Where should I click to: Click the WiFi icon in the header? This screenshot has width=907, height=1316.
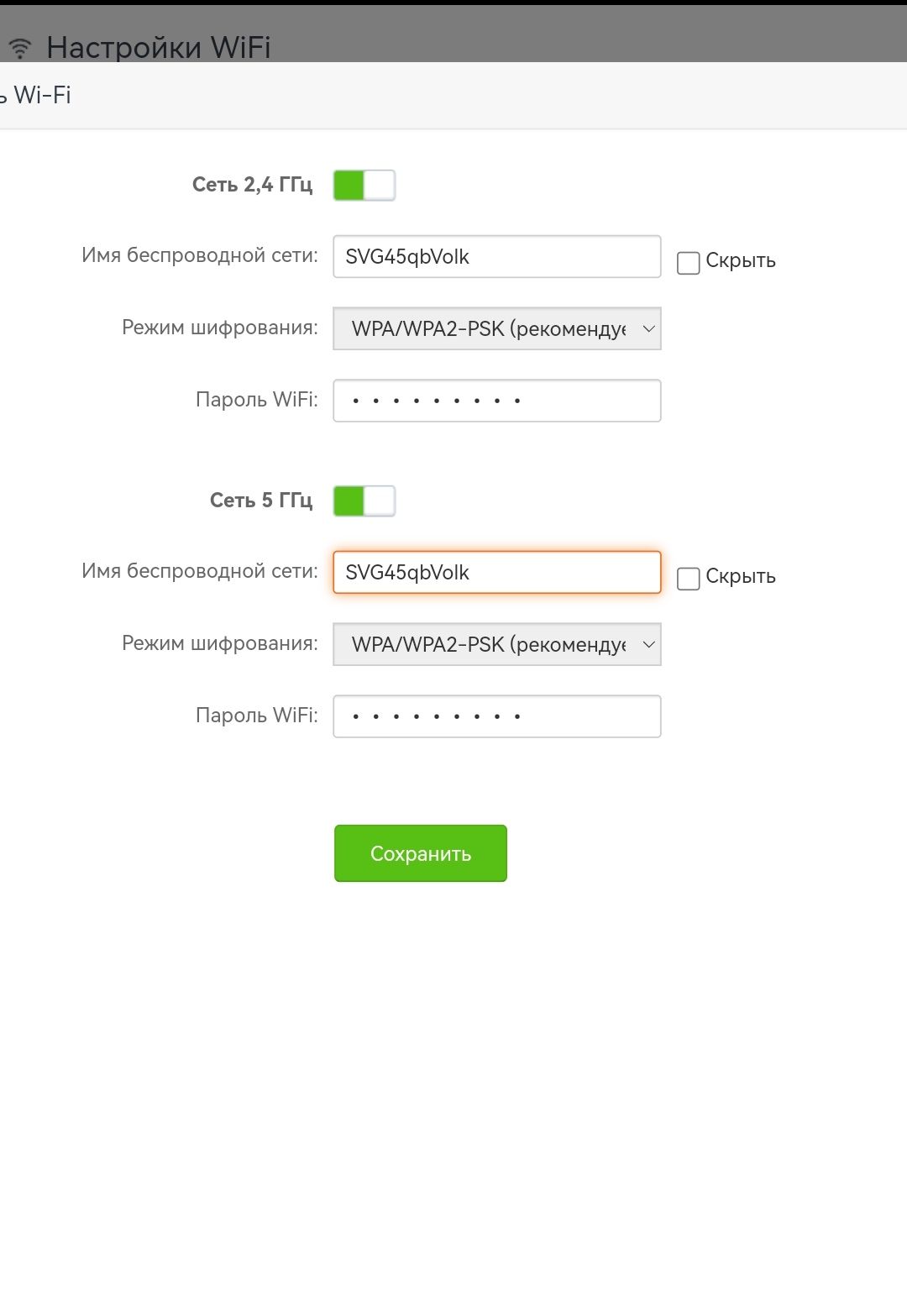coord(19,45)
